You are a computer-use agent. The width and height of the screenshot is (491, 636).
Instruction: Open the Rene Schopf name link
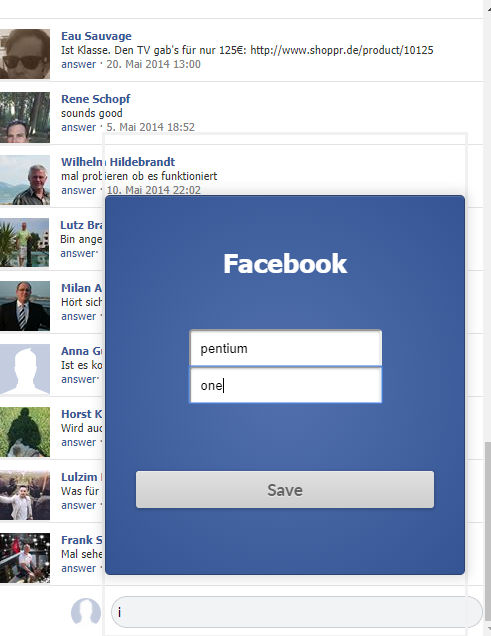(x=96, y=99)
